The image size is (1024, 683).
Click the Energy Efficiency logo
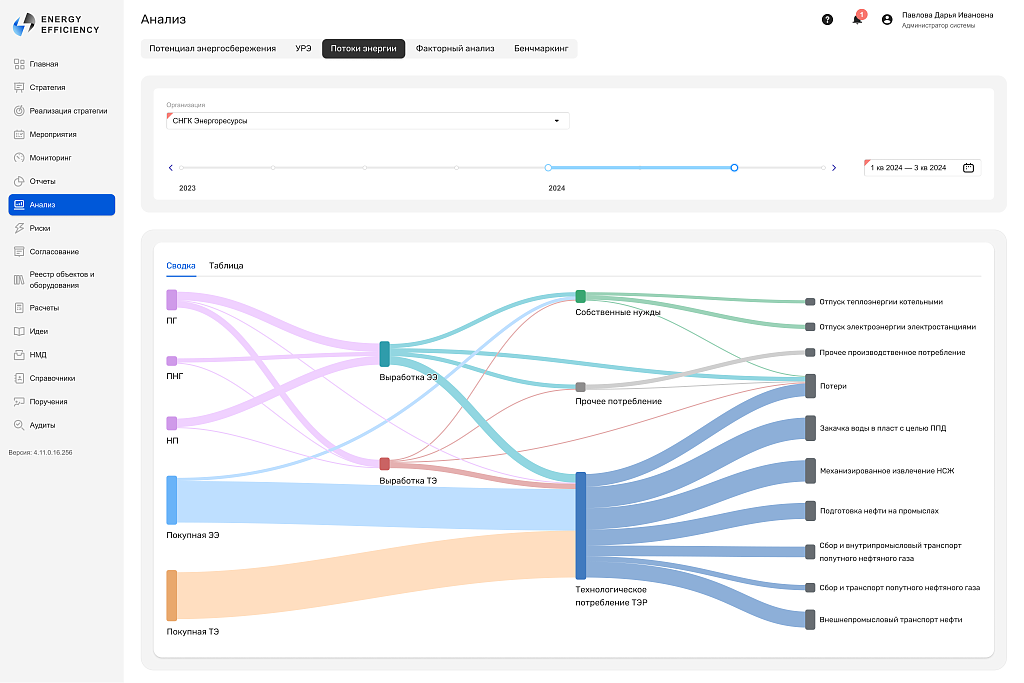(x=57, y=25)
